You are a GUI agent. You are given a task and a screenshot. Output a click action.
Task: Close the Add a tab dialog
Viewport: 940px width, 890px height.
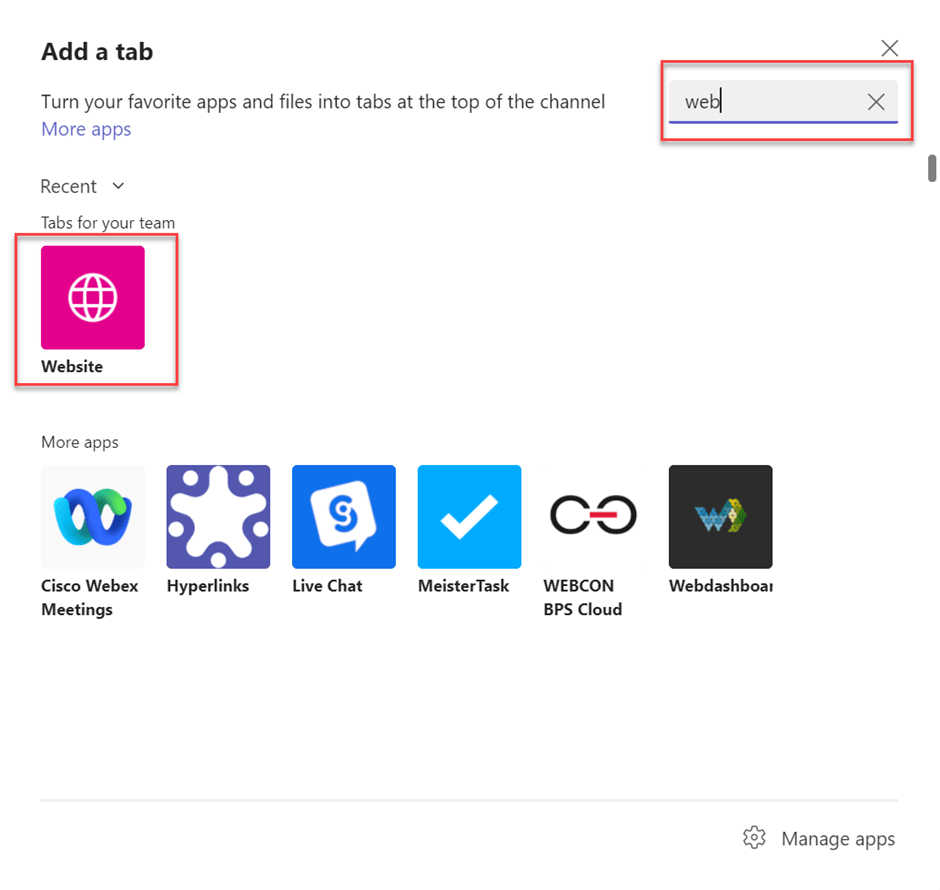click(889, 48)
